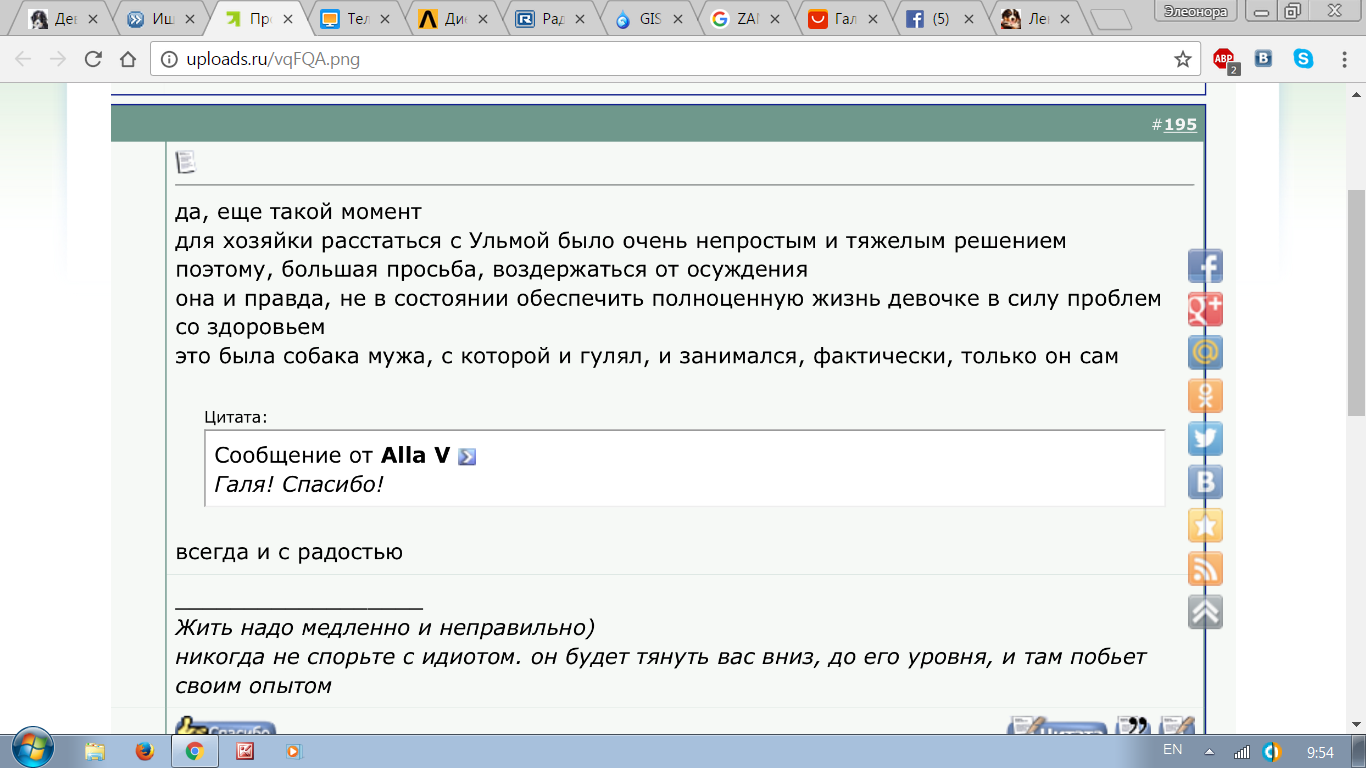Viewport: 1366px width, 768px height.
Task: Click the "Спасибо" thanks button
Action: pyautogui.click(x=225, y=728)
